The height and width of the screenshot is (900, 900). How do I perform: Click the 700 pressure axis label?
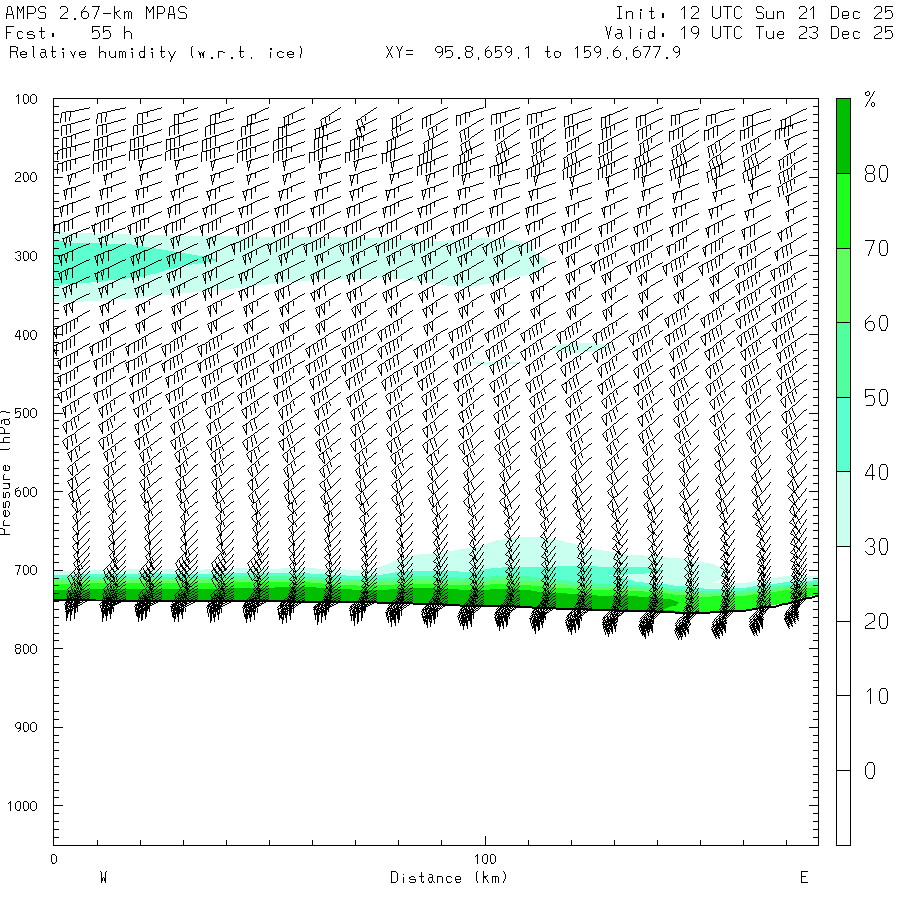coord(26,571)
